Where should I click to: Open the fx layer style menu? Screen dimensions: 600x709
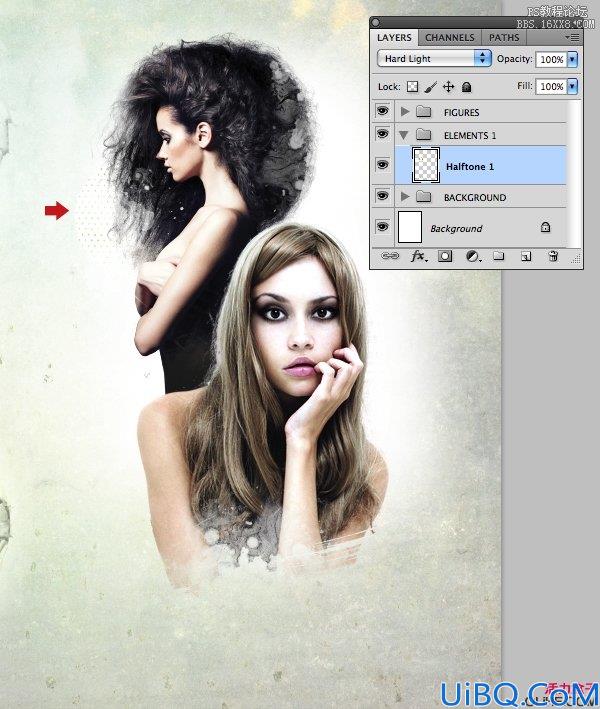418,256
